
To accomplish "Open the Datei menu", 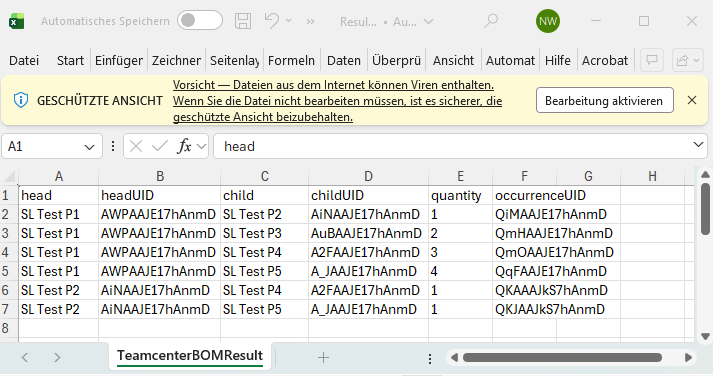I will pos(24,60).
